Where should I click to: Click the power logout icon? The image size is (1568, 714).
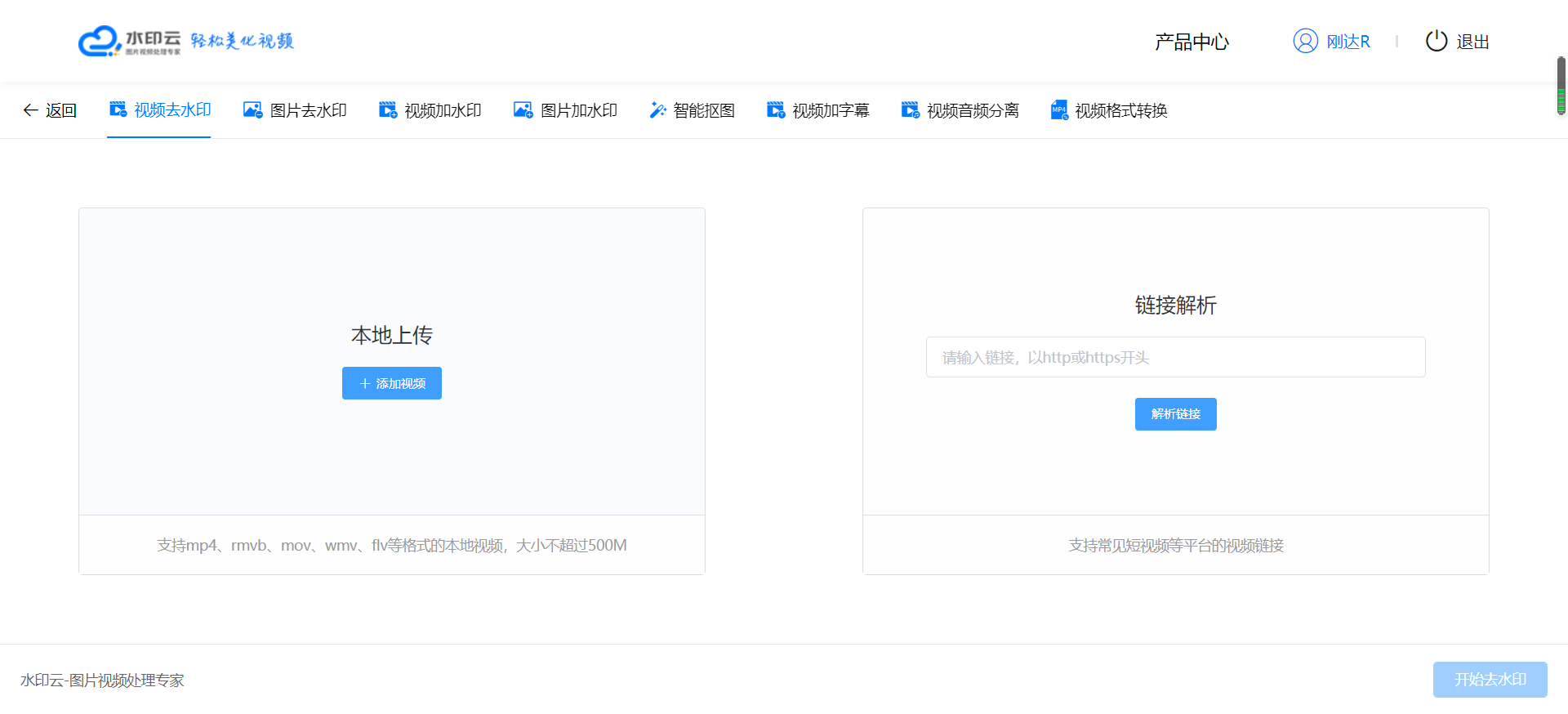1437,41
